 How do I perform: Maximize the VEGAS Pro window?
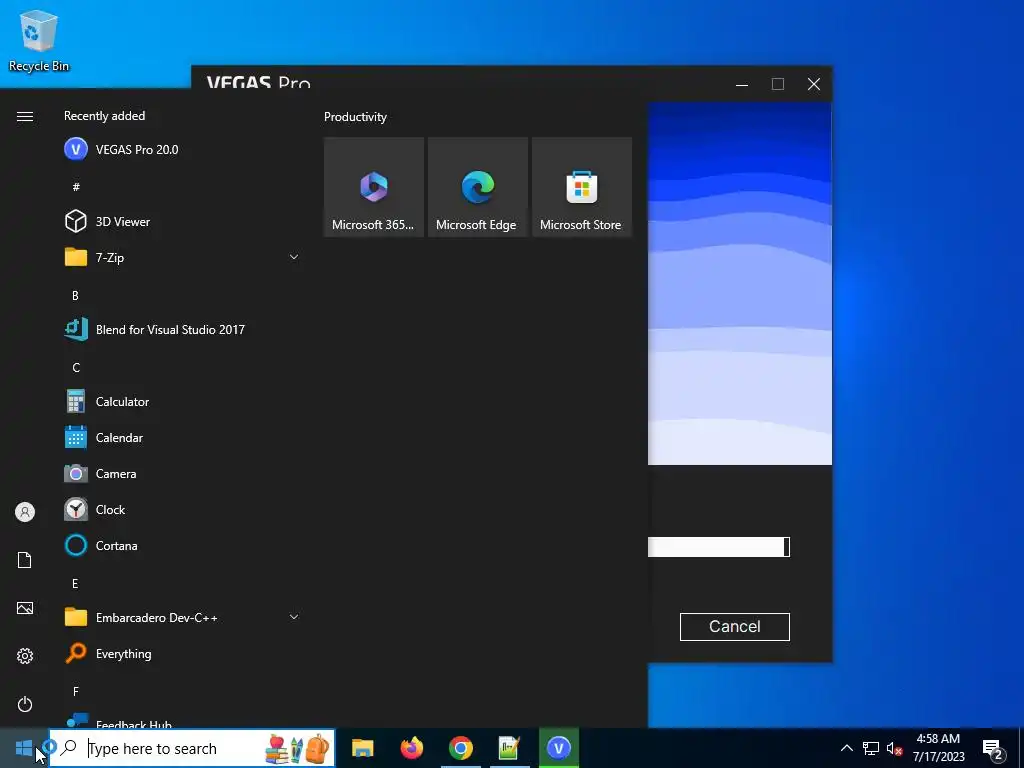[x=778, y=84]
